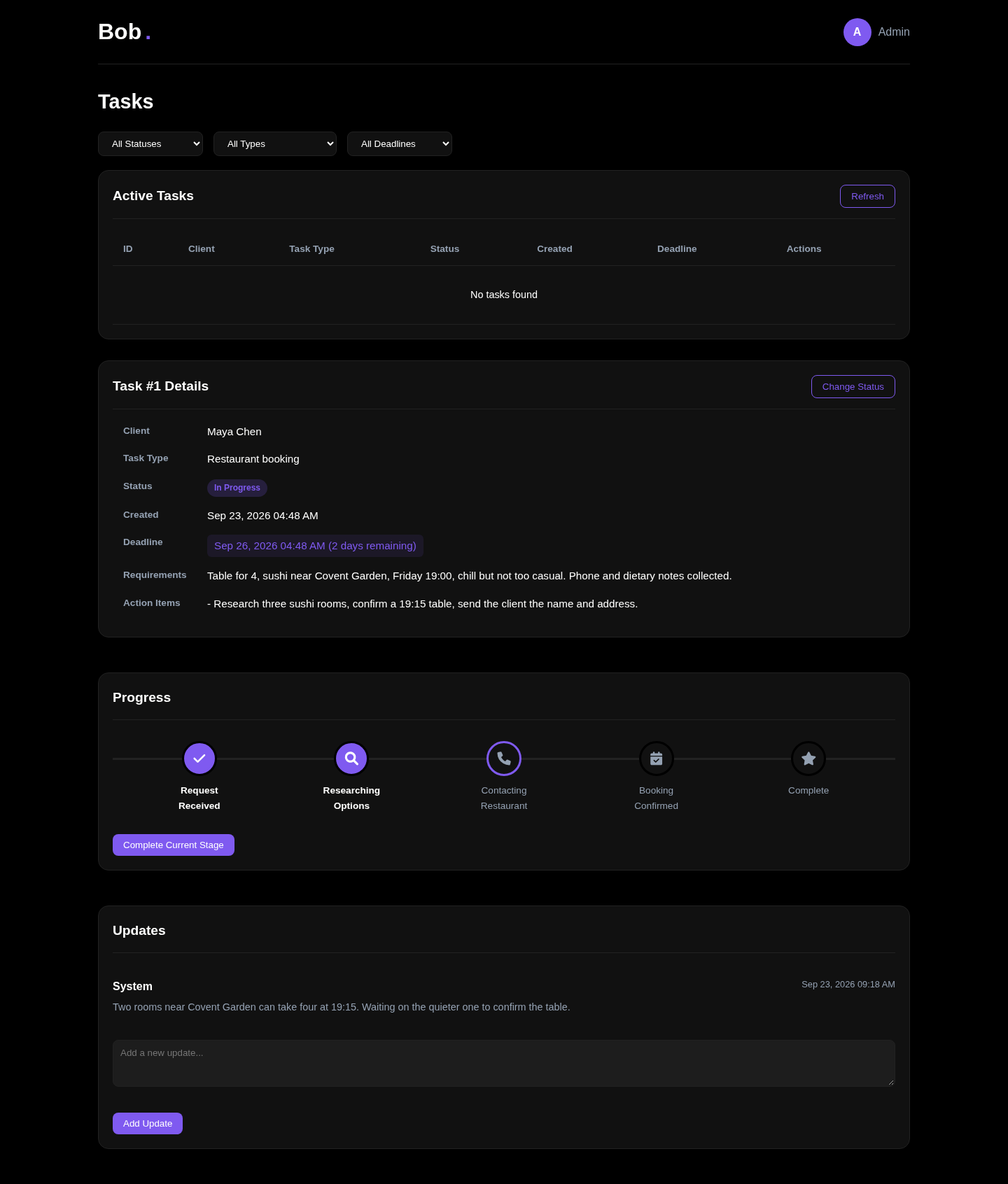
Task: Click the created date Sep 23, 2026 04:48 AM
Action: pyautogui.click(x=262, y=516)
